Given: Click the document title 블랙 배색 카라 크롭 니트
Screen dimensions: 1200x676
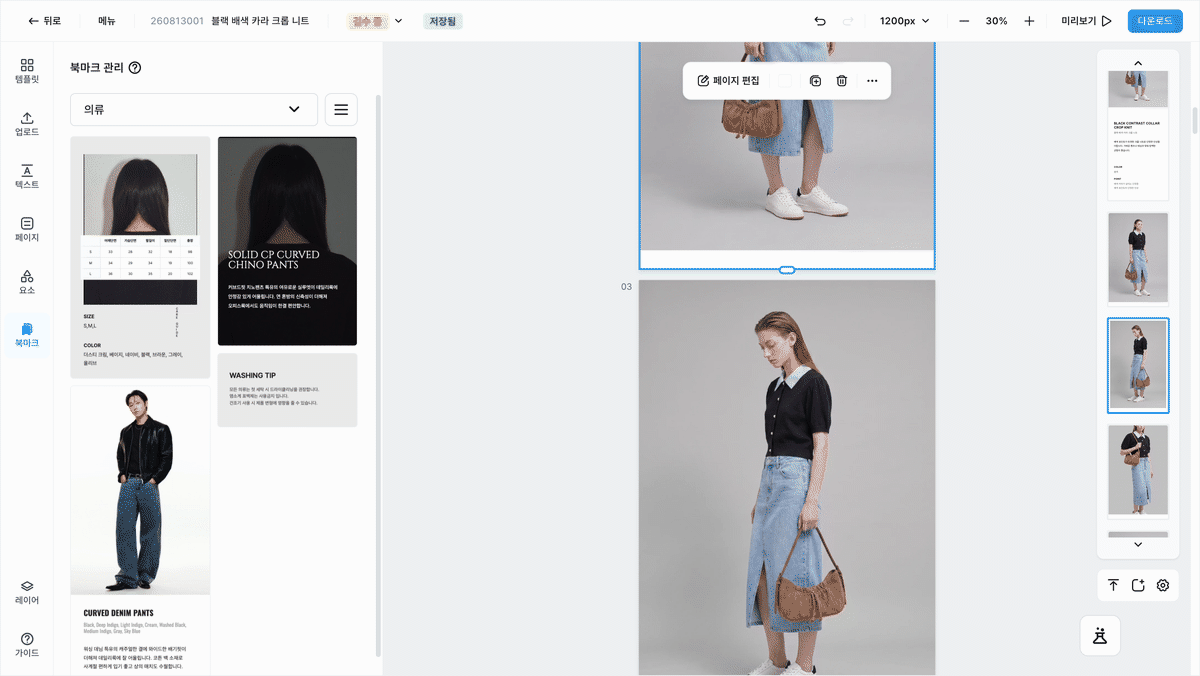Looking at the screenshot, I should (260, 21).
